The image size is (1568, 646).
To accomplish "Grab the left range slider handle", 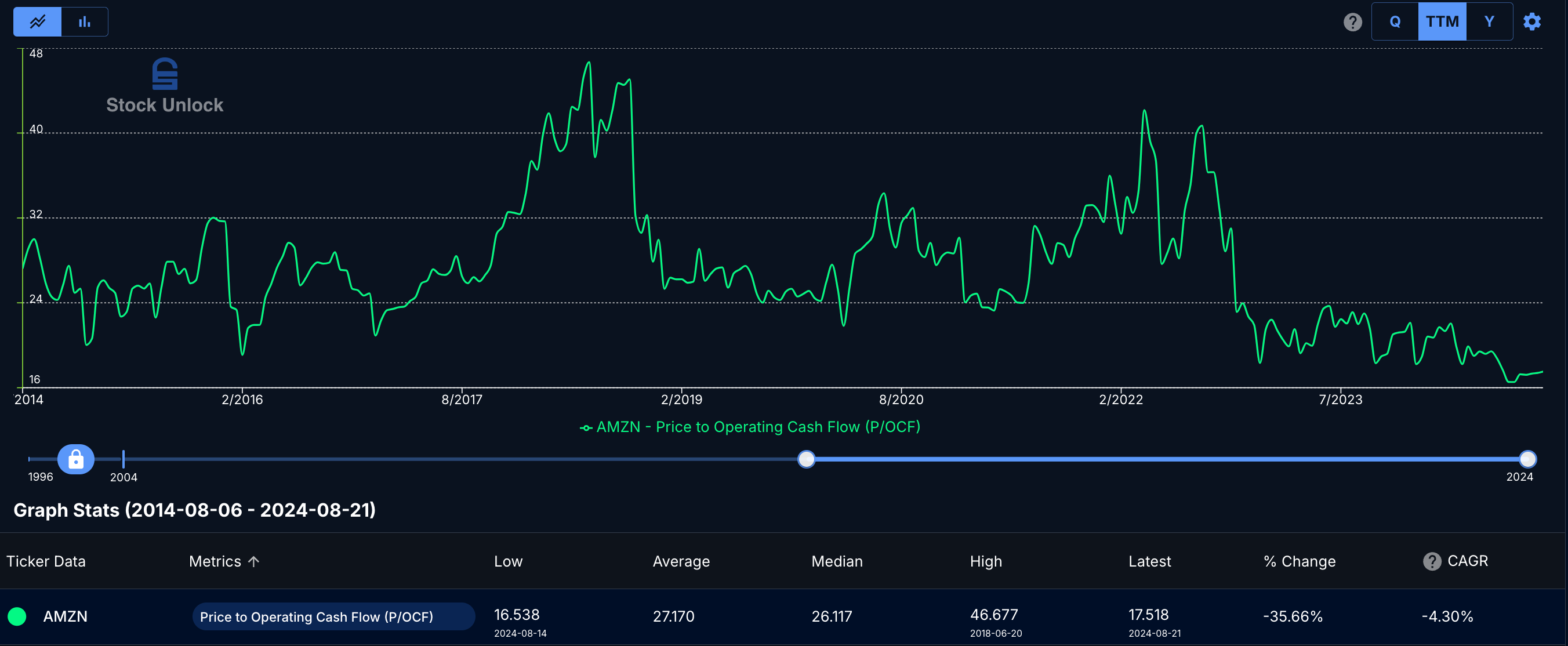I will [x=806, y=459].
